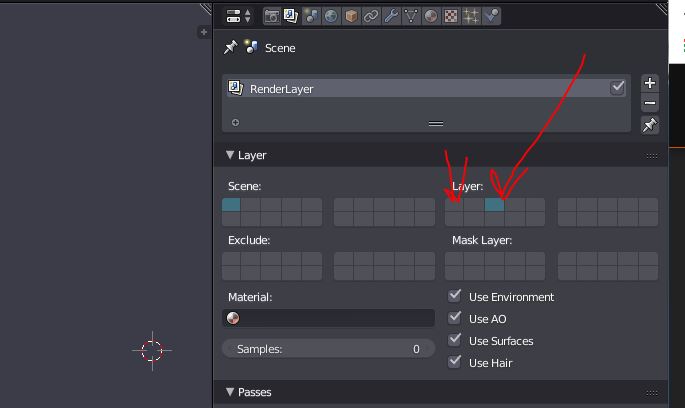The image size is (685, 408).
Task: Open the Particles tab (sparkles icon)
Action: tap(471, 17)
